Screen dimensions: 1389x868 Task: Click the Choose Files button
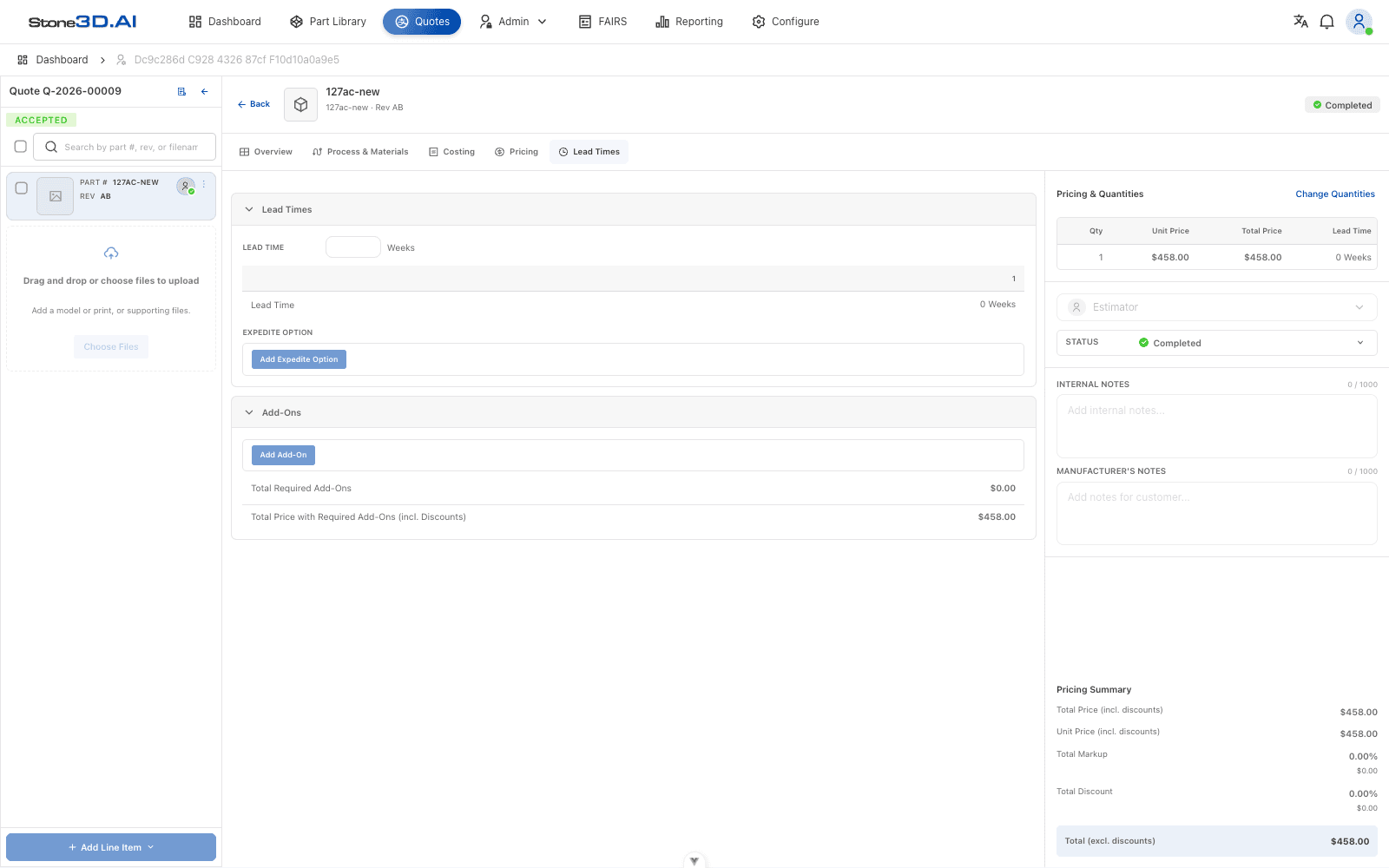pos(111,347)
